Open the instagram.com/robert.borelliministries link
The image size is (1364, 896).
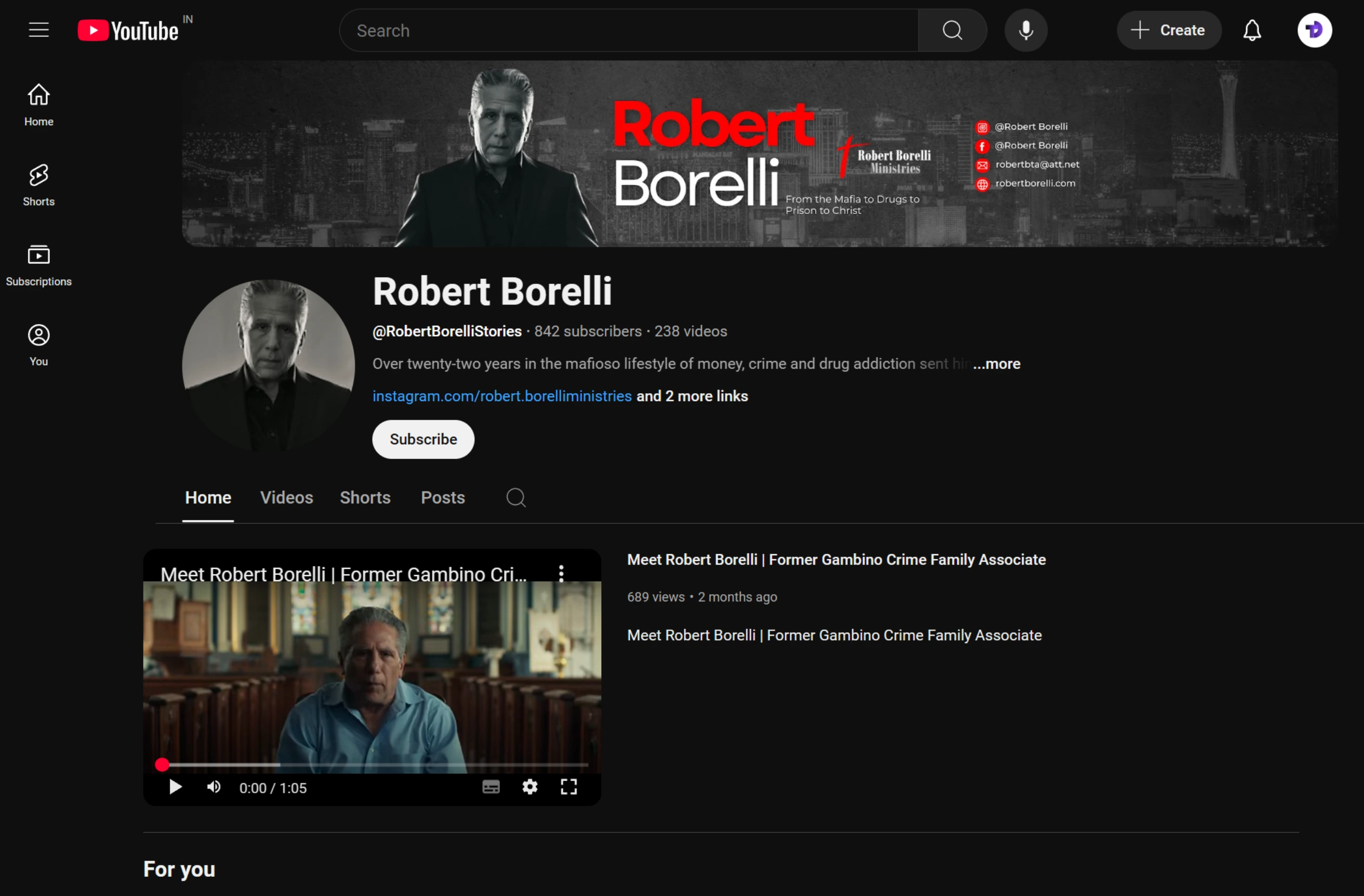click(502, 396)
